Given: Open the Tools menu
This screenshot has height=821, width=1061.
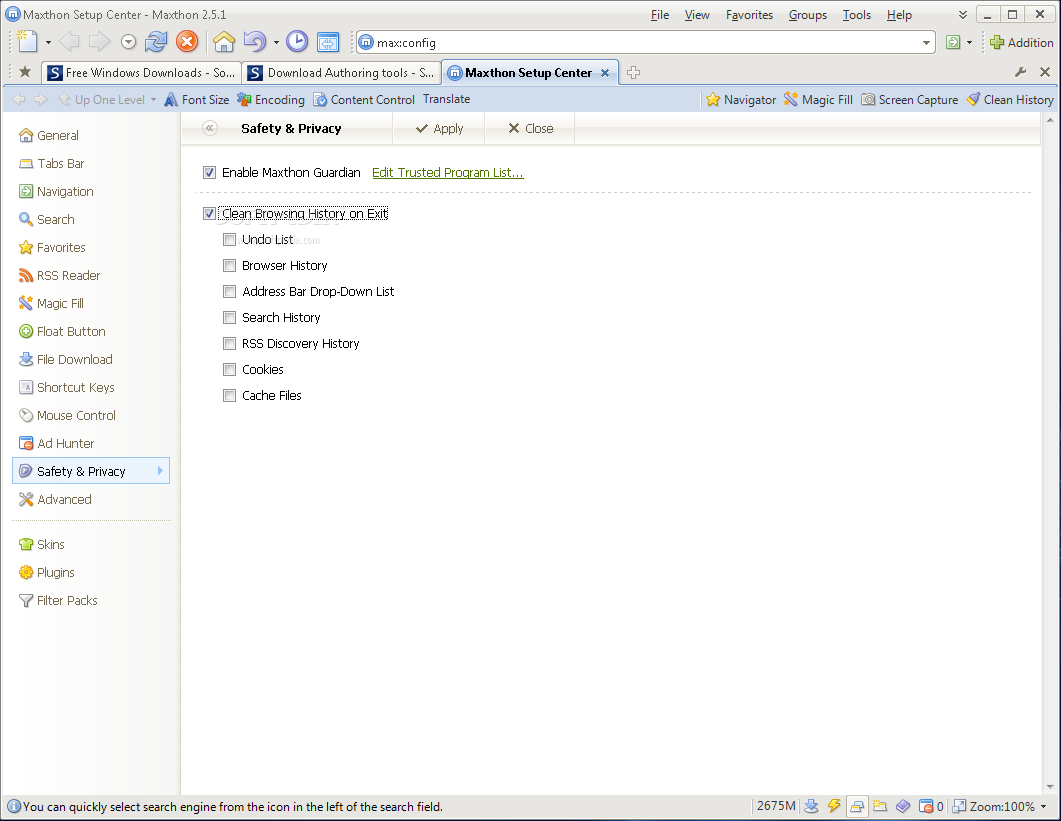Looking at the screenshot, I should [x=857, y=15].
